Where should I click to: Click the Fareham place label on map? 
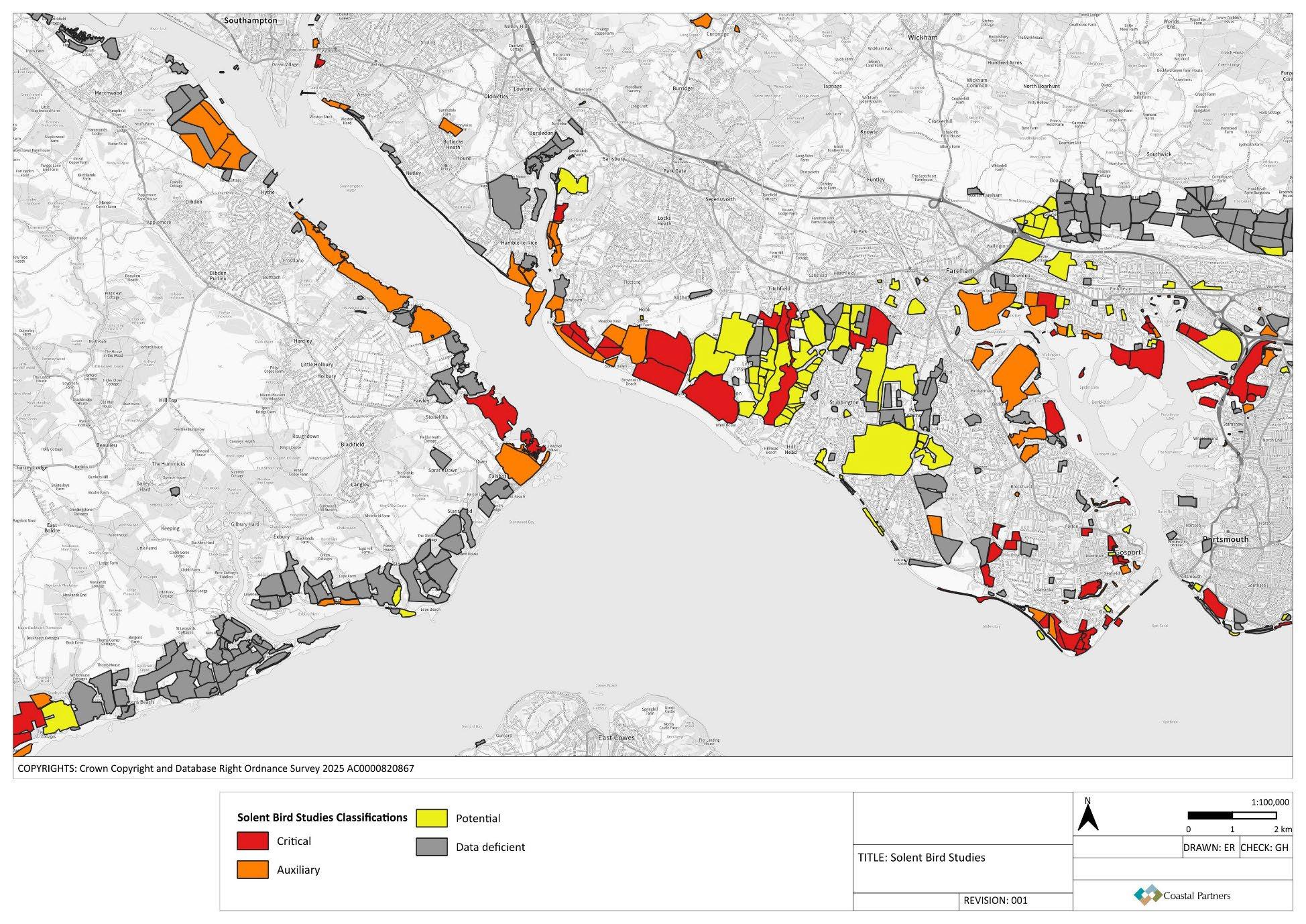tap(959, 270)
